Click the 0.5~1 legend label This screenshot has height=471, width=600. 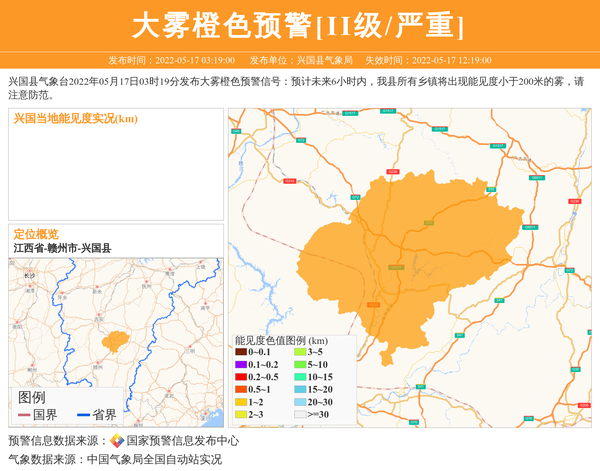(259, 390)
